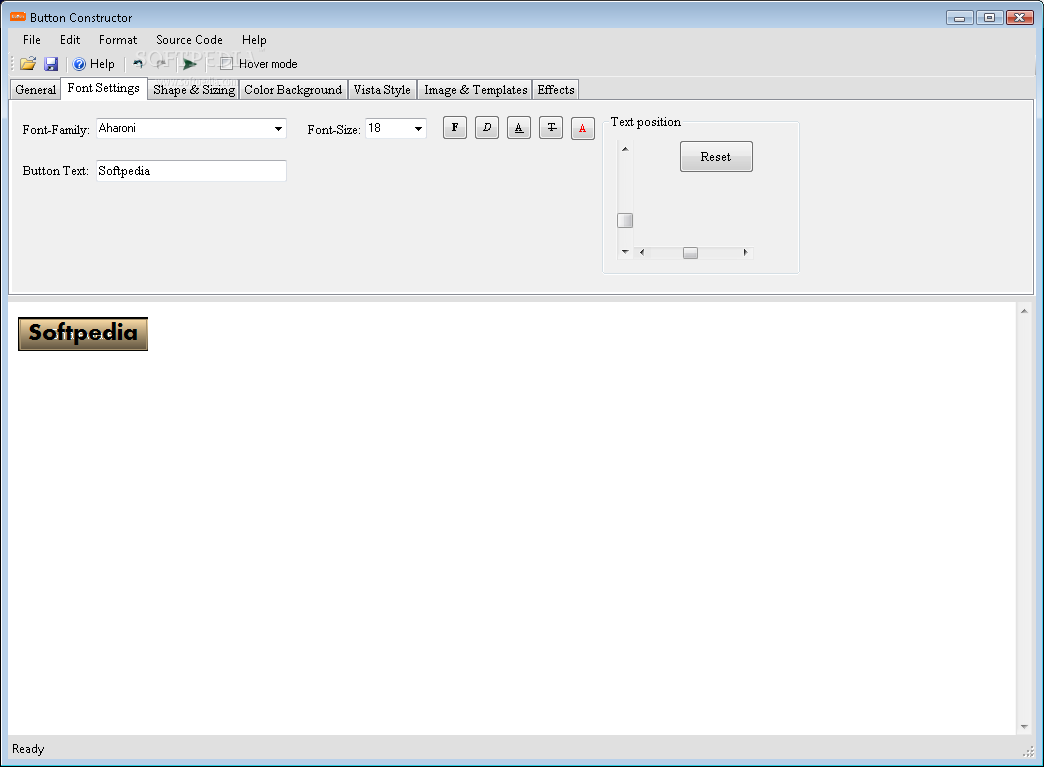
Task: Click up arrow of vertical text position slider
Action: pos(625,148)
